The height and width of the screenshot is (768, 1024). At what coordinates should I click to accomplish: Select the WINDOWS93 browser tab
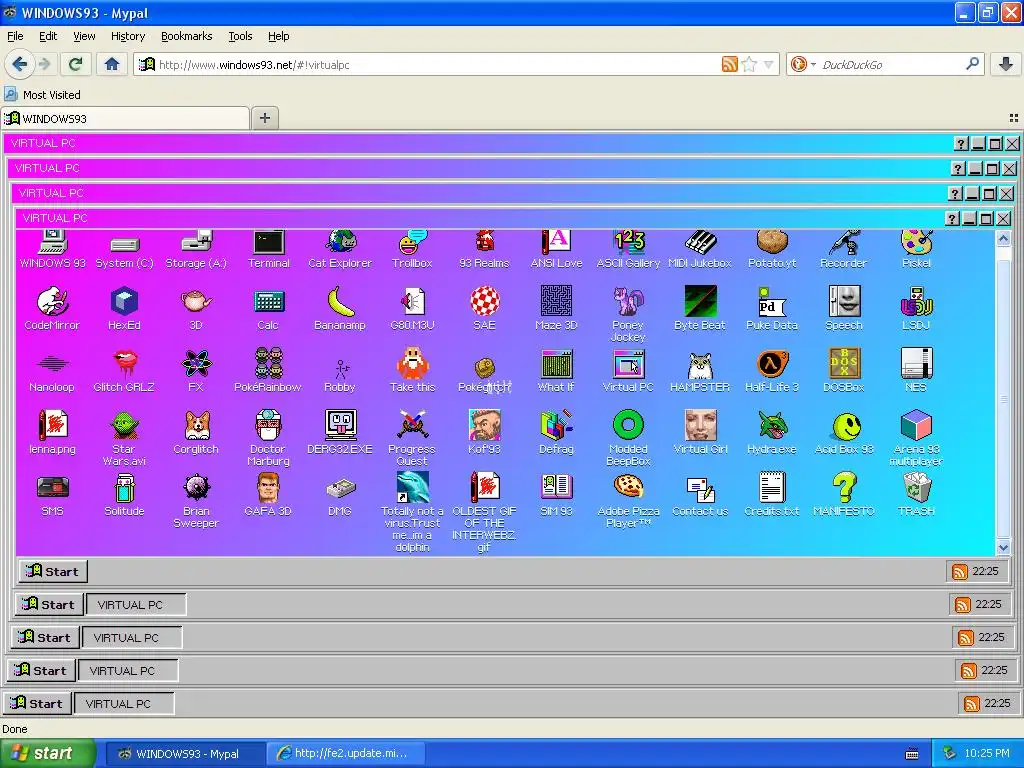click(x=125, y=118)
